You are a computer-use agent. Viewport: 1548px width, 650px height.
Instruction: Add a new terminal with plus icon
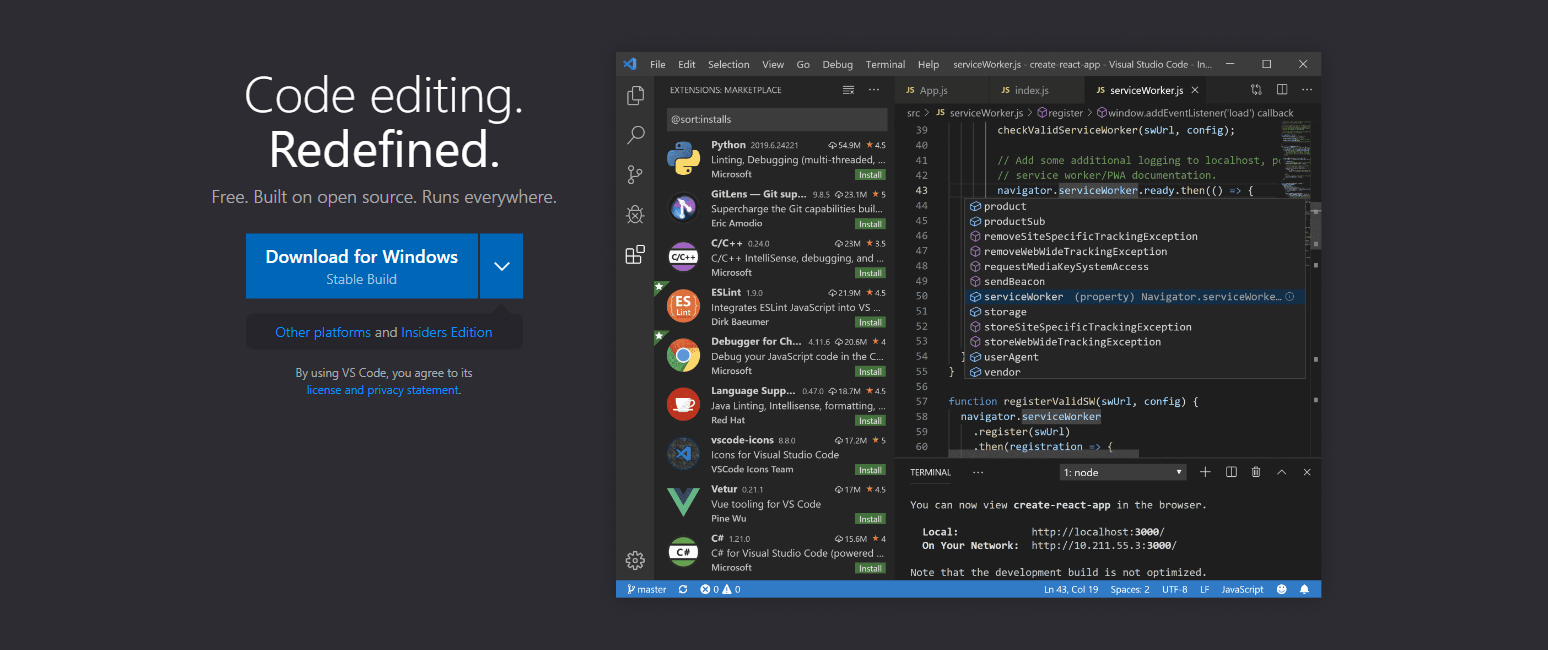(x=1205, y=472)
